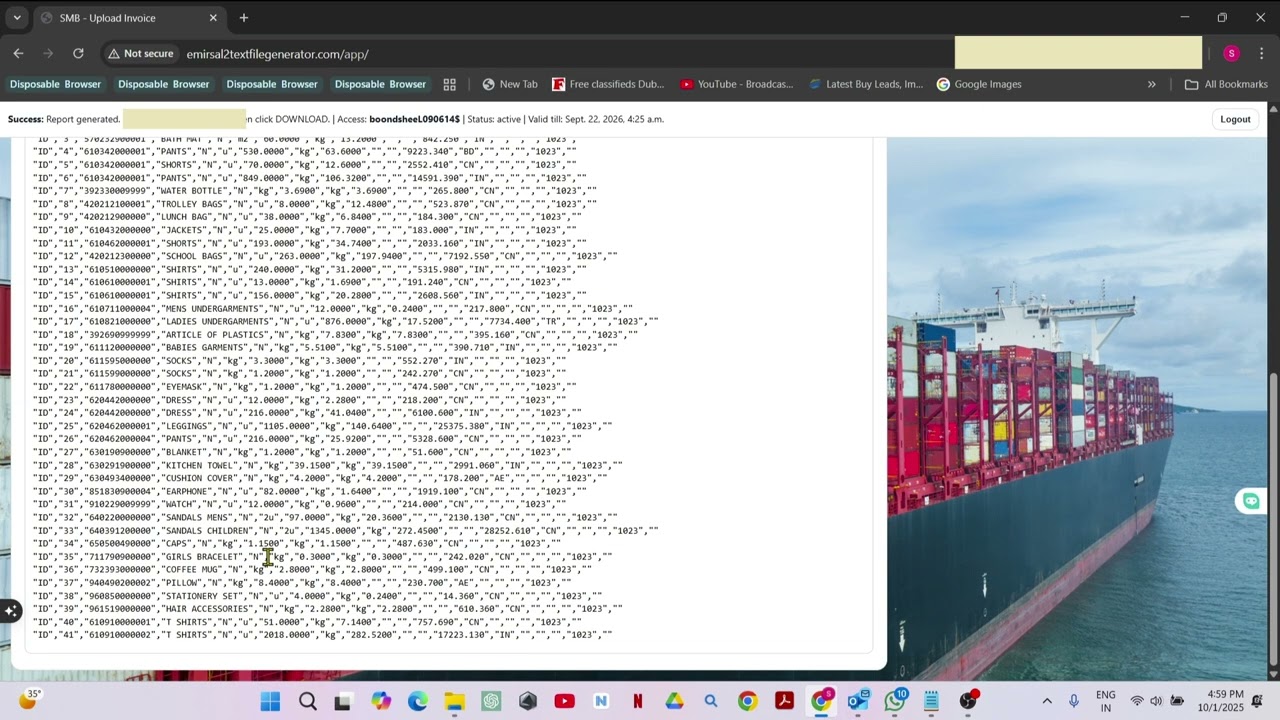
Task: Click the KITCHEN TOWEL data line
Action: (327, 465)
